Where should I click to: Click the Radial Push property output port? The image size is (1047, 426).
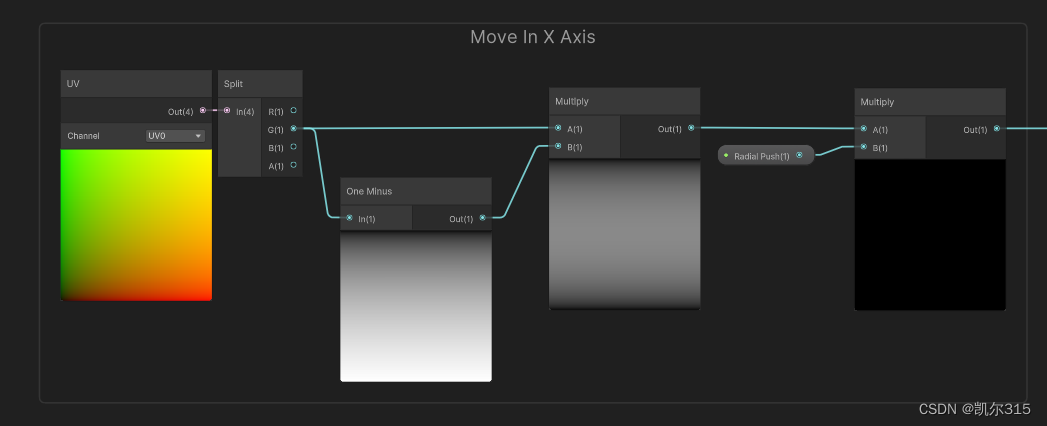coord(799,155)
